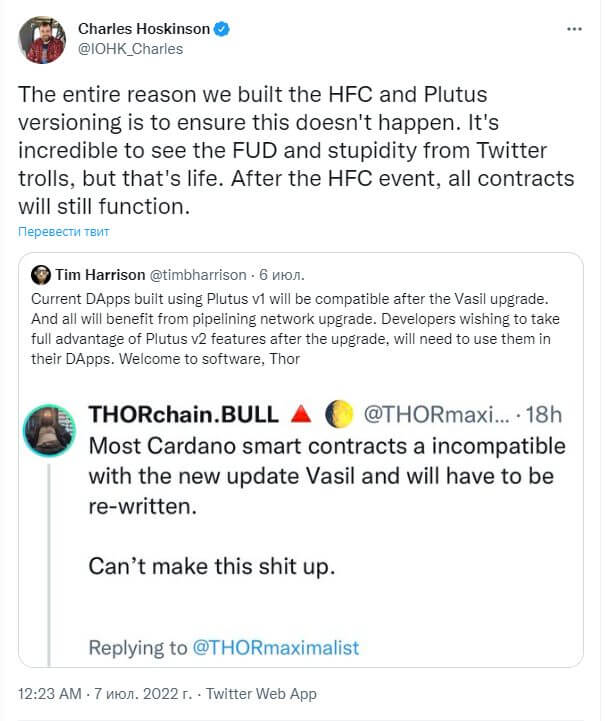Image resolution: width=605 pixels, height=721 pixels.
Task: Click the THORchain.BULL profile avatar
Action: [x=49, y=430]
